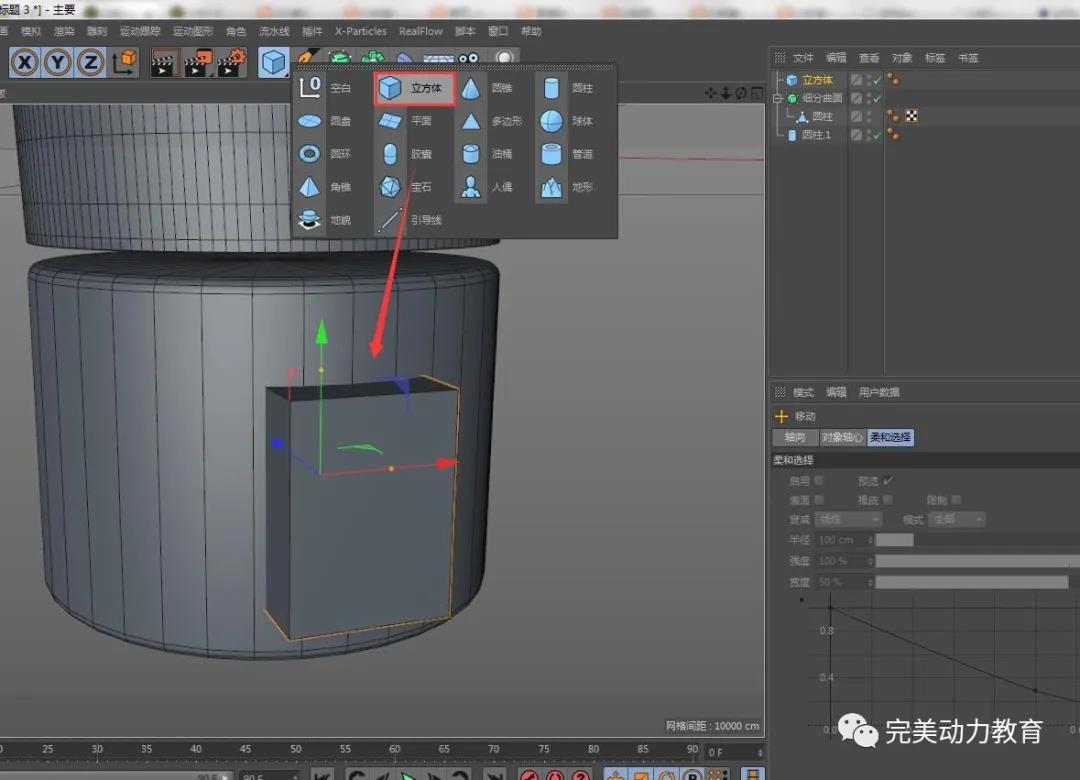Open the 模式 dropdown showing 全部
This screenshot has height=780, width=1080.
click(x=957, y=520)
